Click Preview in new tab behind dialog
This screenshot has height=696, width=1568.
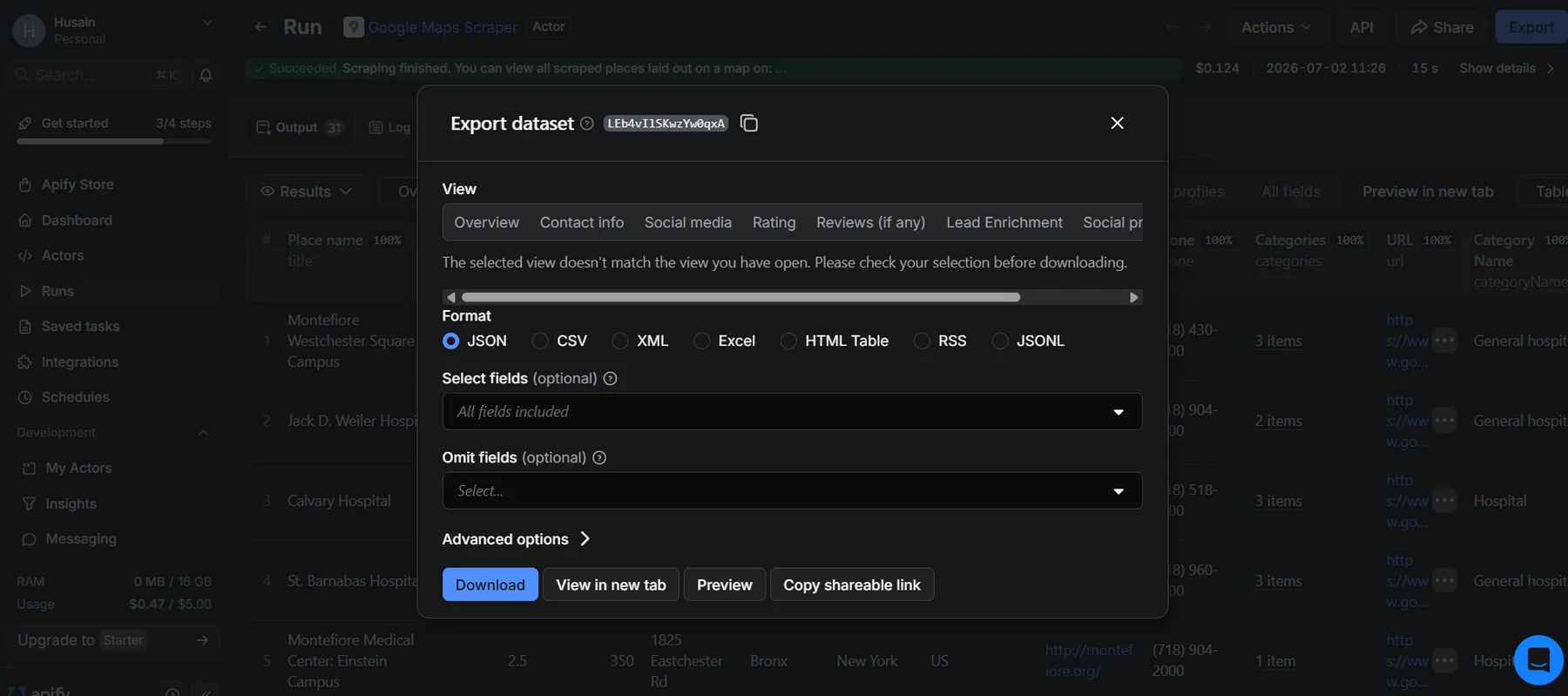tap(1428, 192)
